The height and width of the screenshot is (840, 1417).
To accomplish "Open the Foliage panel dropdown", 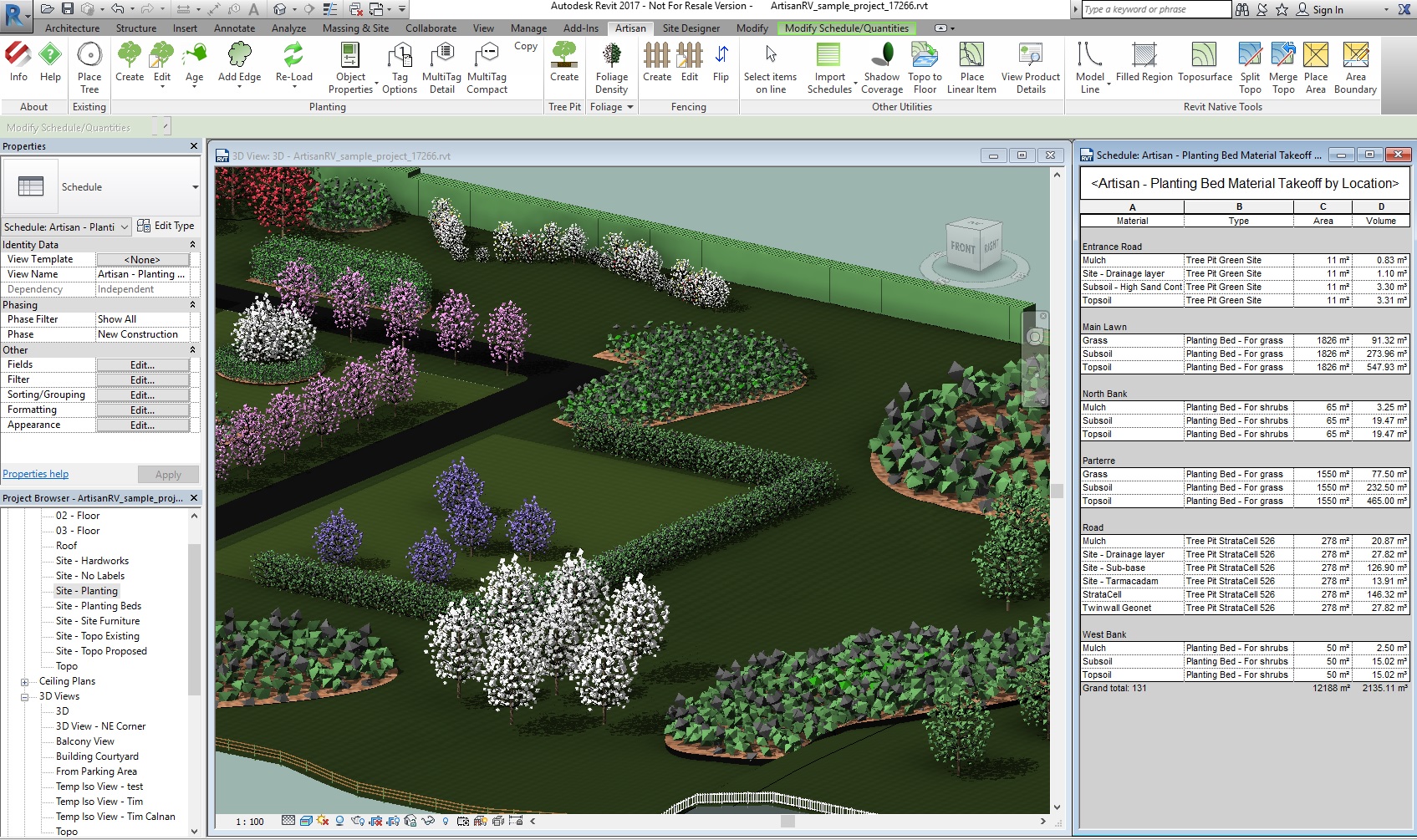I will click(629, 107).
